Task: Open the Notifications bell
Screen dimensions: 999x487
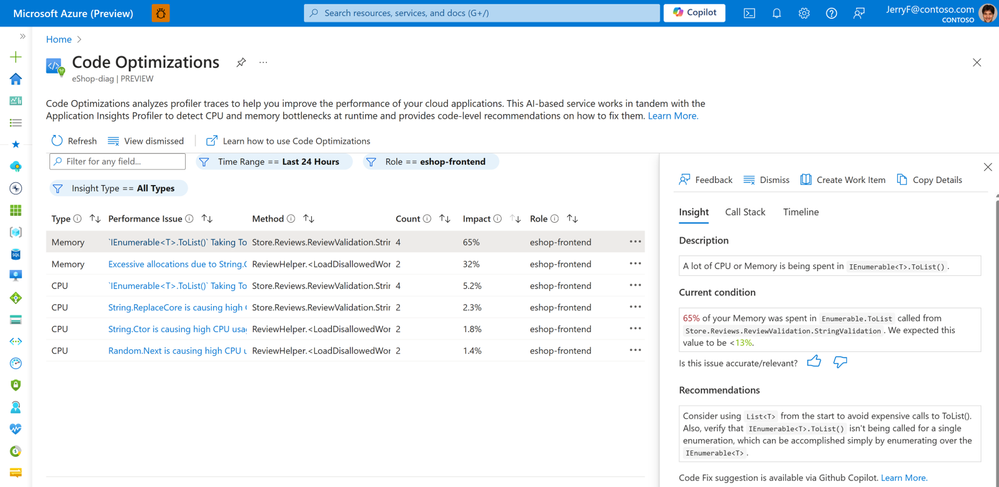Action: tap(777, 13)
